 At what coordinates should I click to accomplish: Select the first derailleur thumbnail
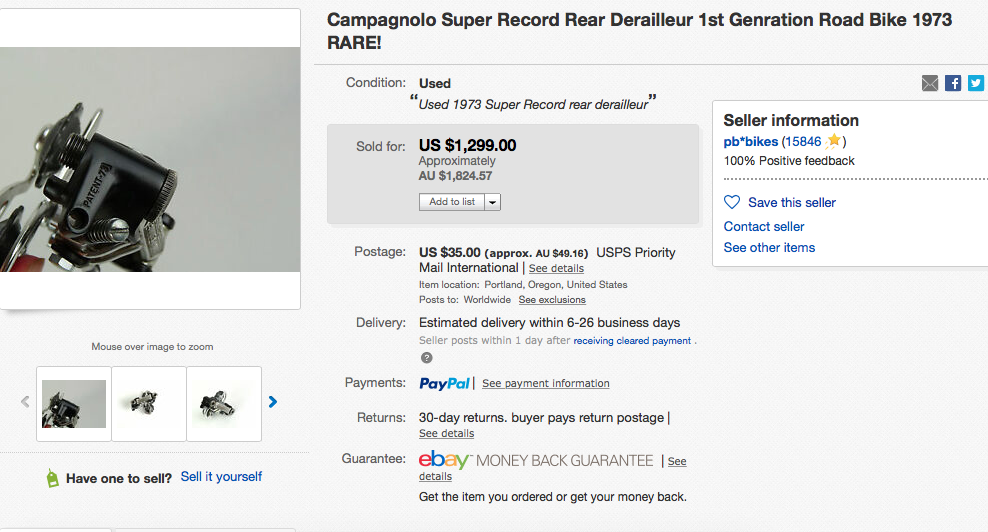(x=74, y=404)
